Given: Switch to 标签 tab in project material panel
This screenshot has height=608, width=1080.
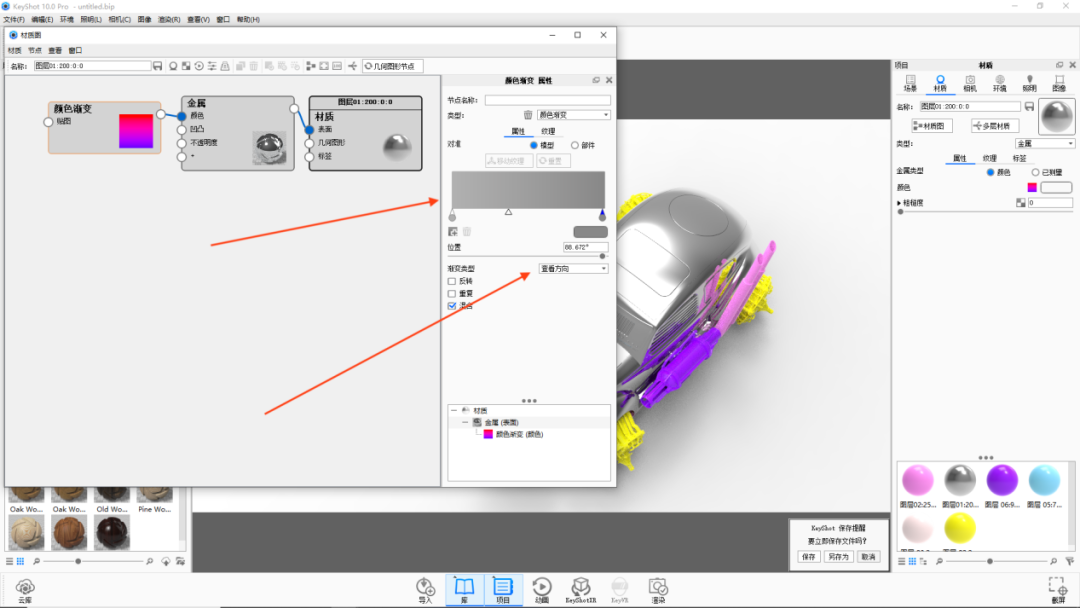Looking at the screenshot, I should click(x=1019, y=158).
